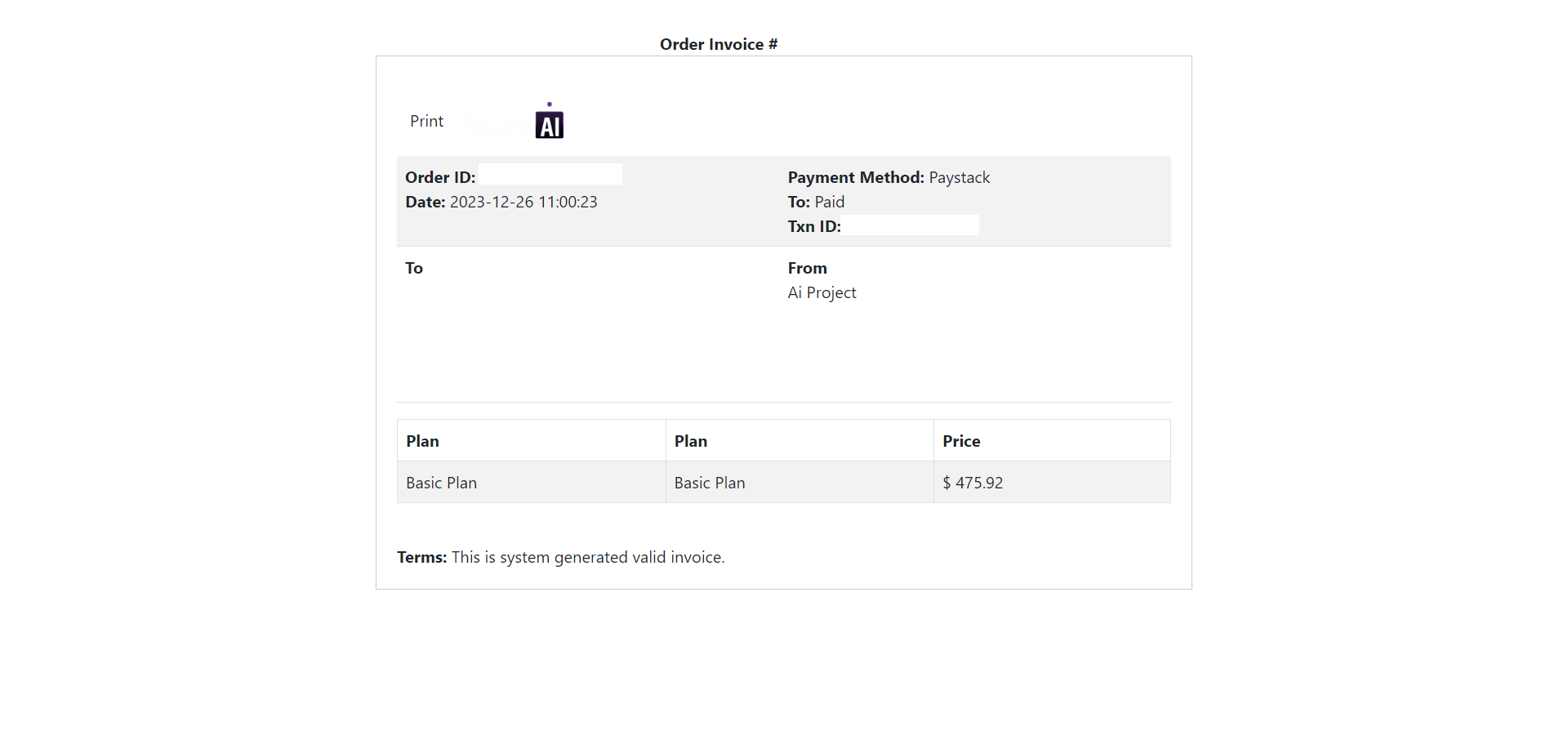This screenshot has width=1568, height=753.
Task: Click the Ai Project sender name
Action: click(x=822, y=293)
